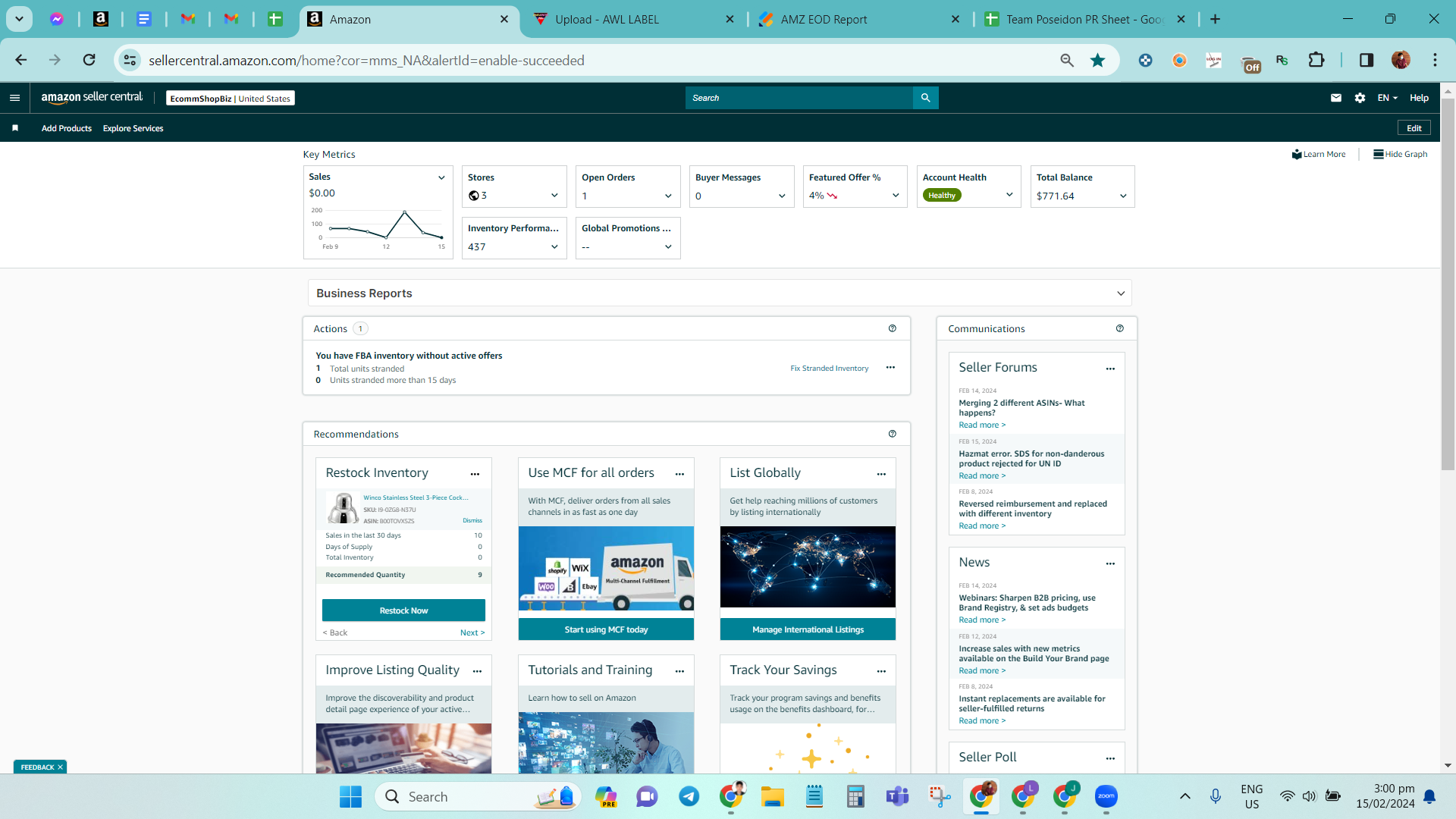Open help for the Communications panel
The height and width of the screenshot is (819, 1456).
point(1120,328)
